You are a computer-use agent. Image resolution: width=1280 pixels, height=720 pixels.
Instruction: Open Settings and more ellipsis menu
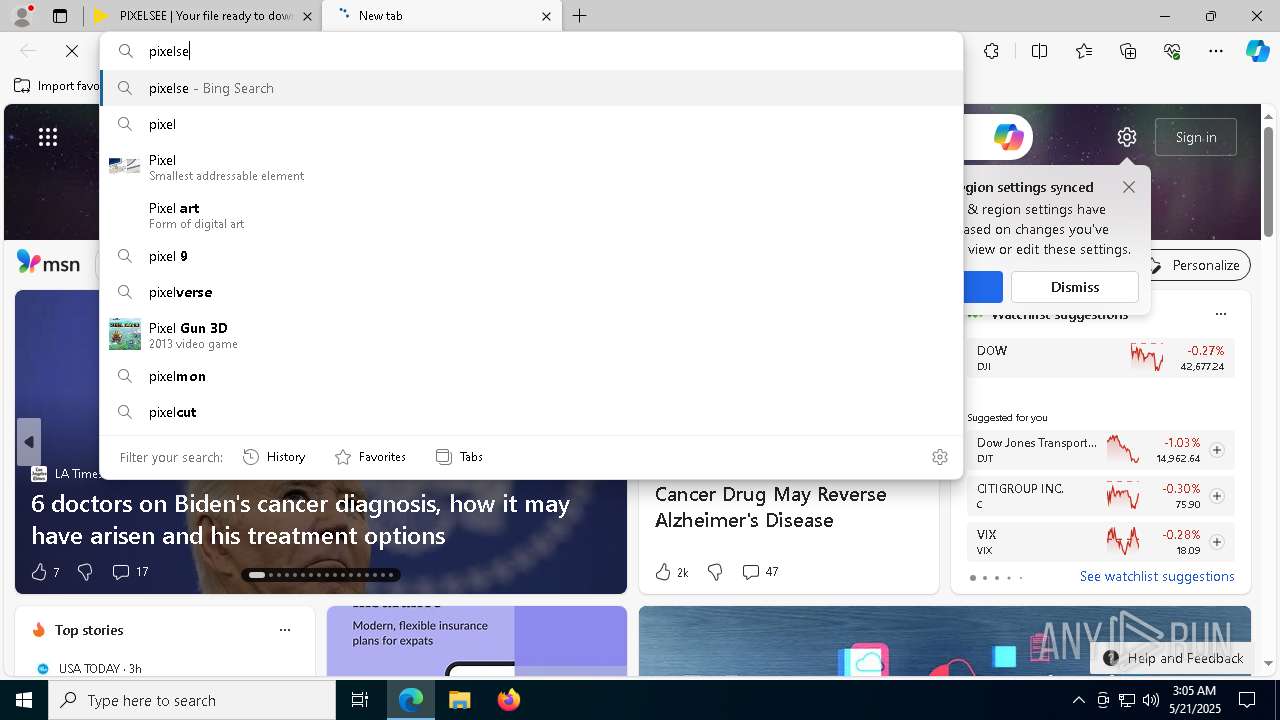click(x=1216, y=51)
